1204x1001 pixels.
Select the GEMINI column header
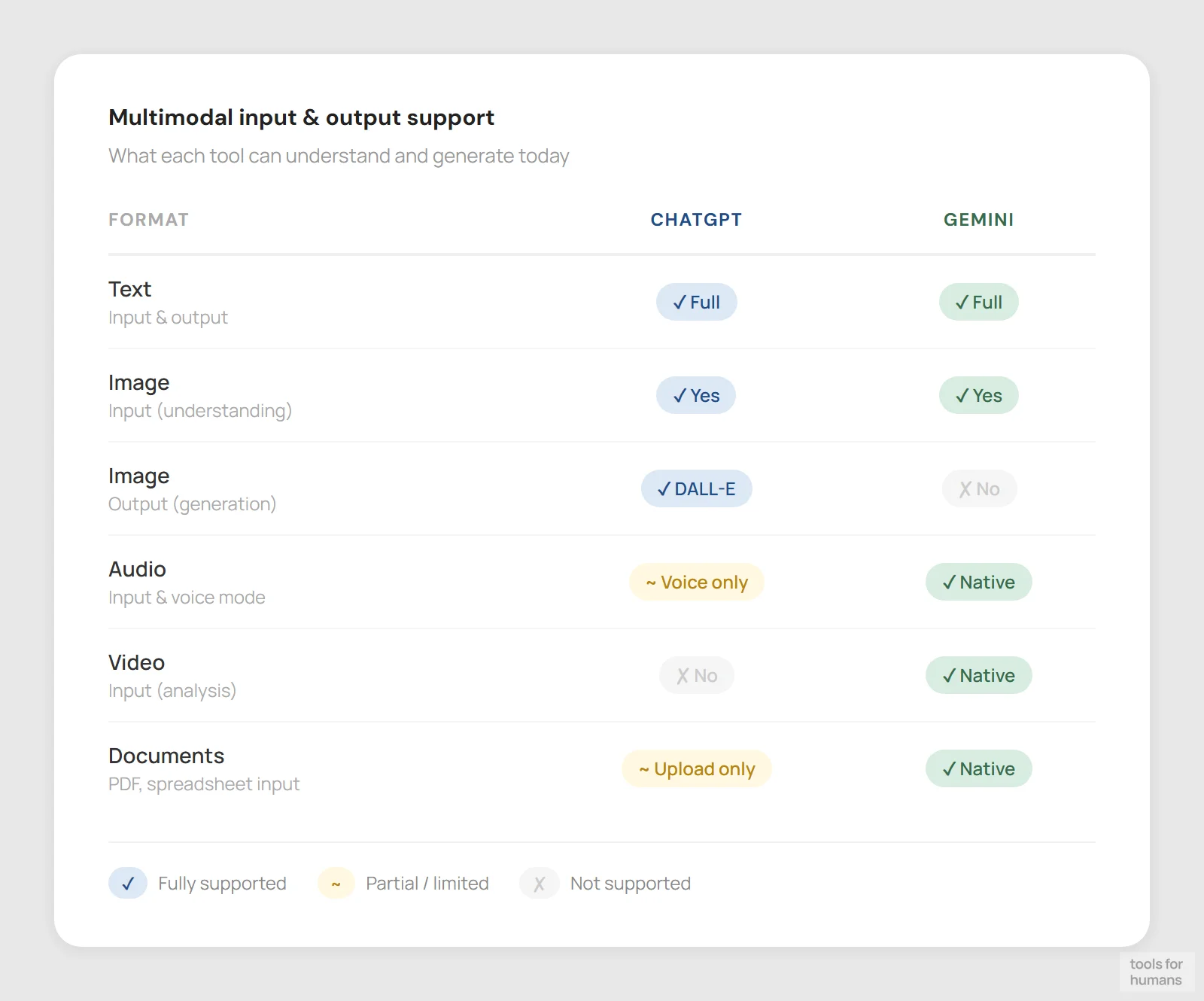pyautogui.click(x=978, y=220)
